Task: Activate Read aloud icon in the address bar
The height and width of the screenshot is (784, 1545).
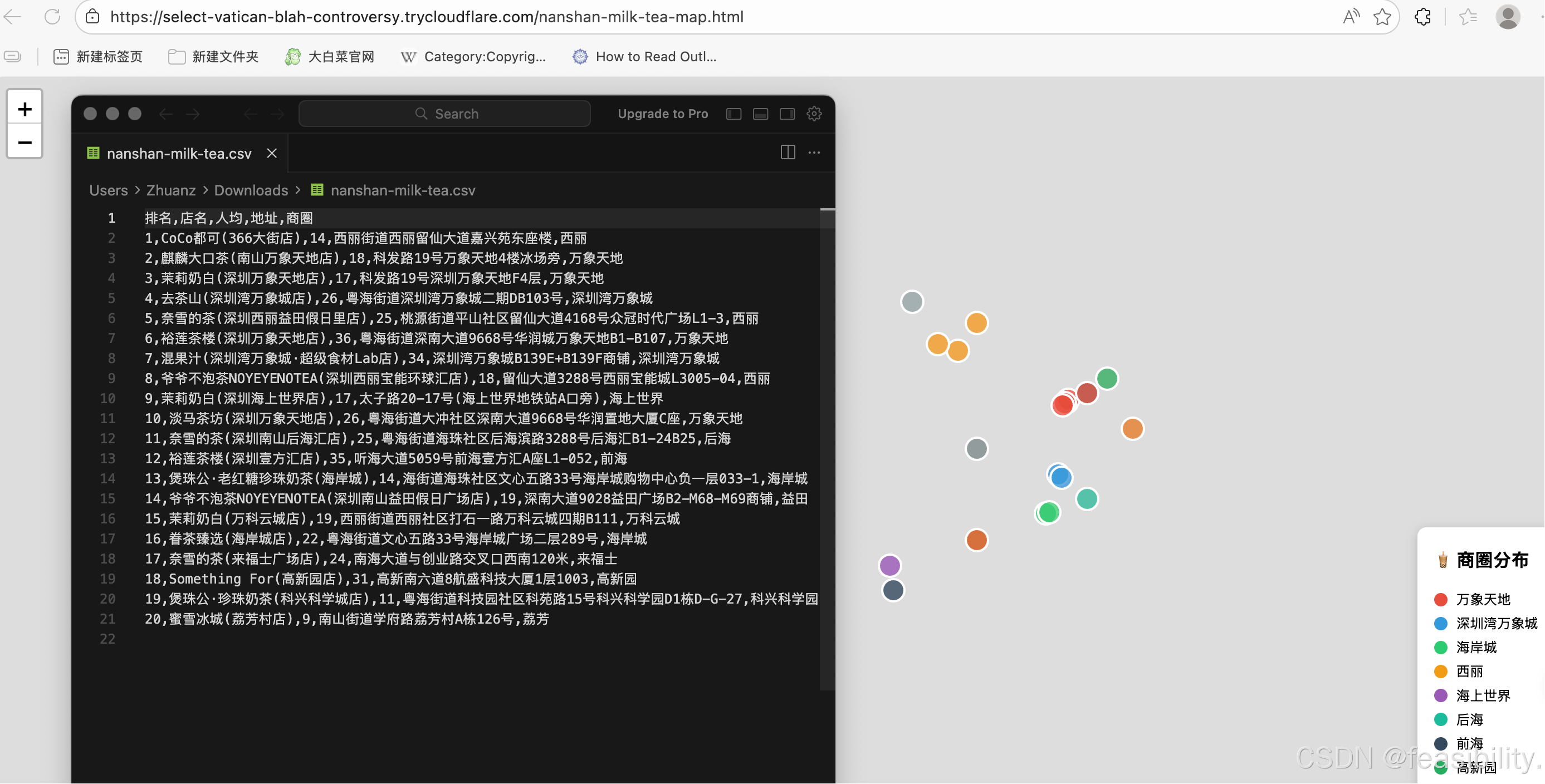Action: tap(1350, 16)
